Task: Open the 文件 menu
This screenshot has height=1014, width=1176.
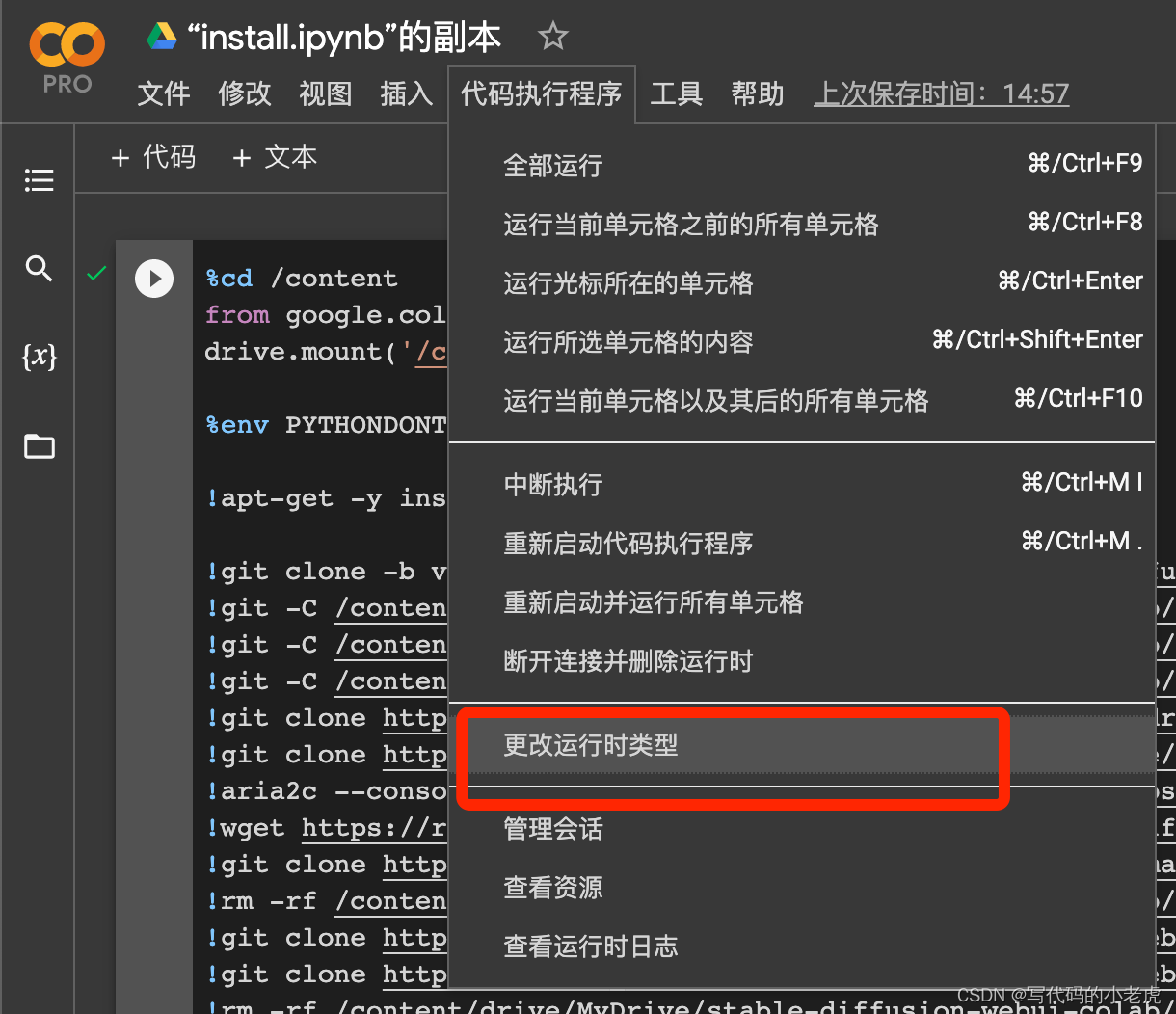Action: point(163,93)
